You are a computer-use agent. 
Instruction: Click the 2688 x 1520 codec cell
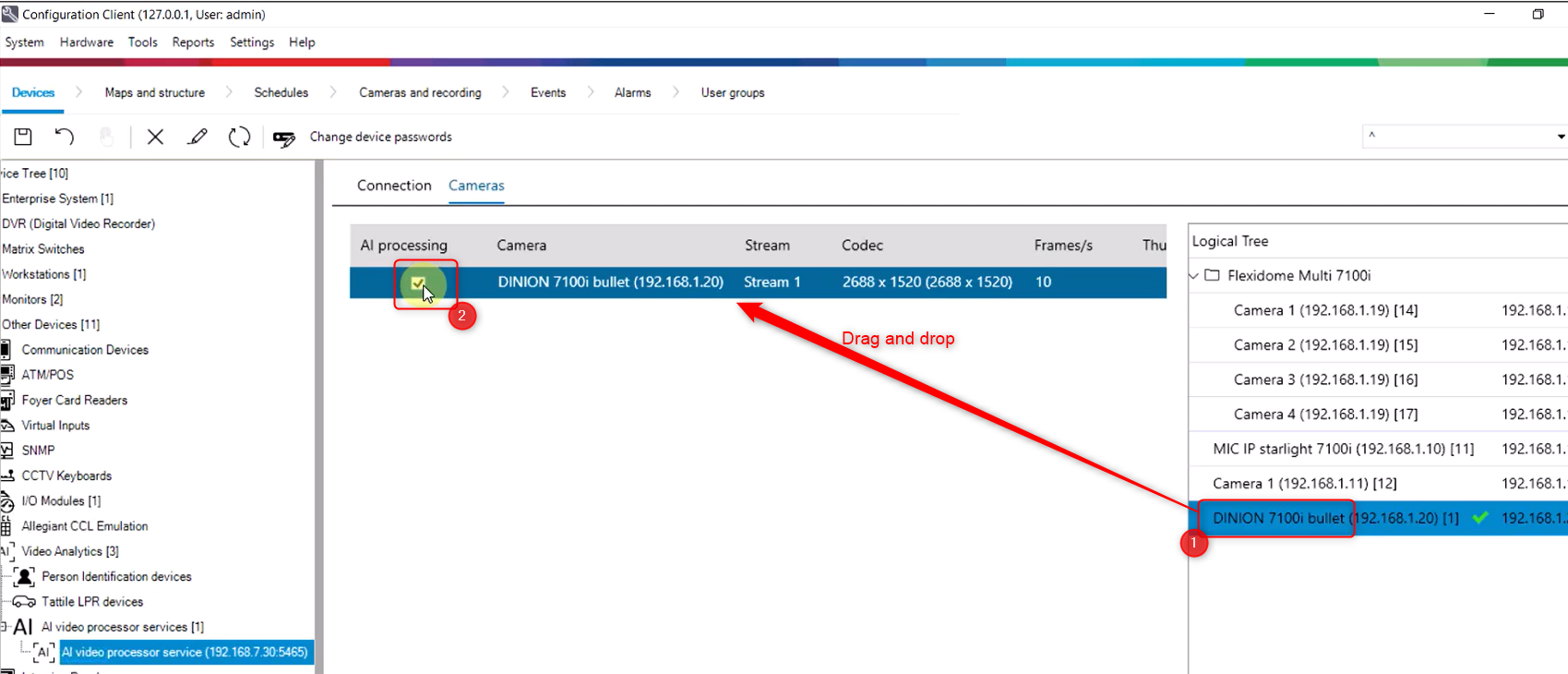[927, 282]
